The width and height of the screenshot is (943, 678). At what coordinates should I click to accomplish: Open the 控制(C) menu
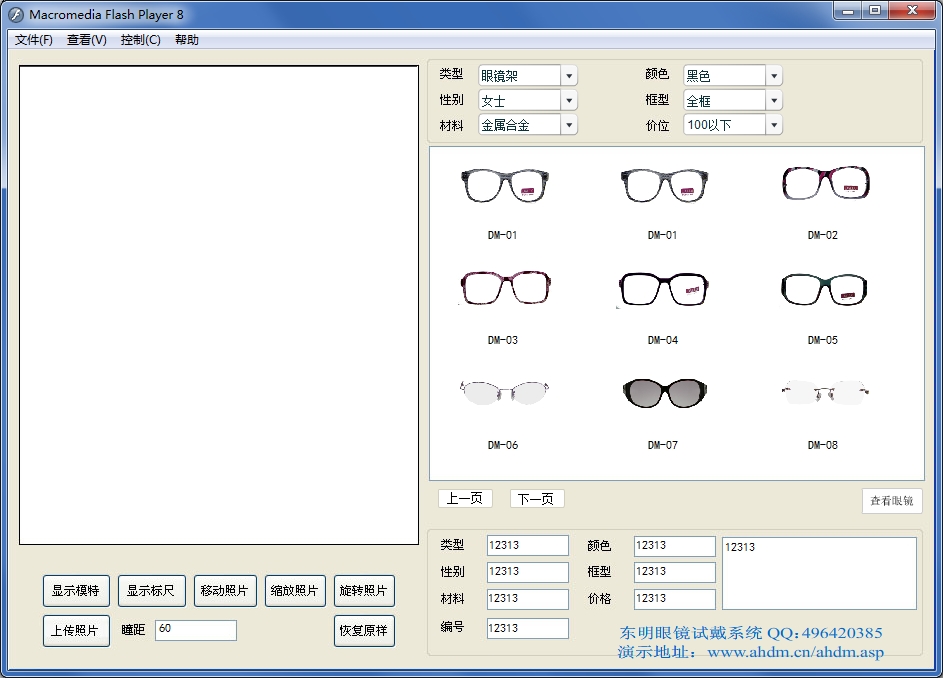coord(140,40)
